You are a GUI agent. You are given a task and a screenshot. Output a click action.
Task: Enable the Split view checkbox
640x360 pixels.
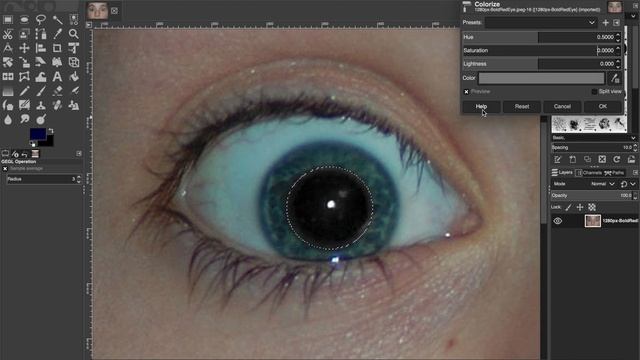[594, 92]
